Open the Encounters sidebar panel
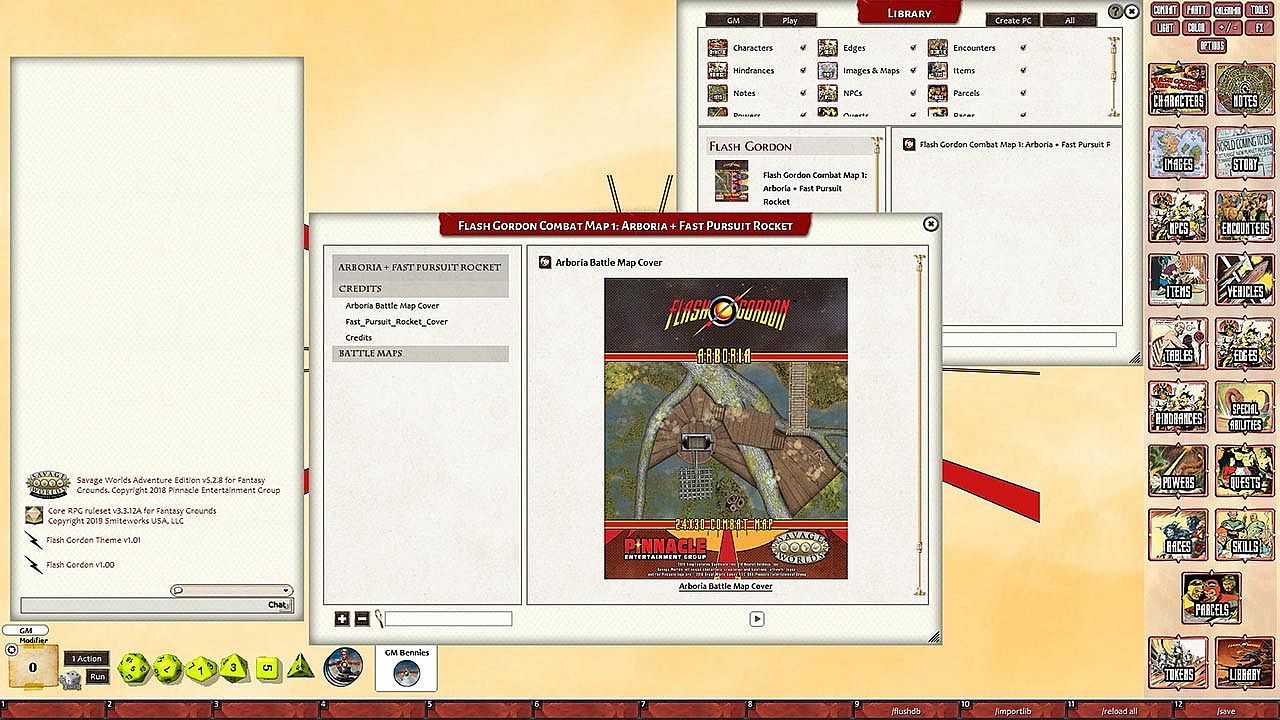This screenshot has height=720, width=1280. tap(1244, 217)
